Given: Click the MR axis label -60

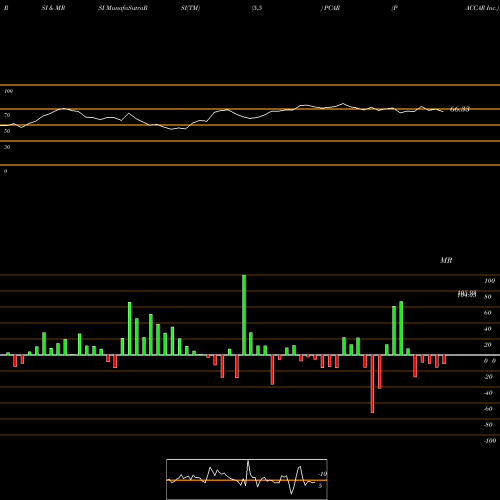Looking at the screenshot, I should point(488,409).
